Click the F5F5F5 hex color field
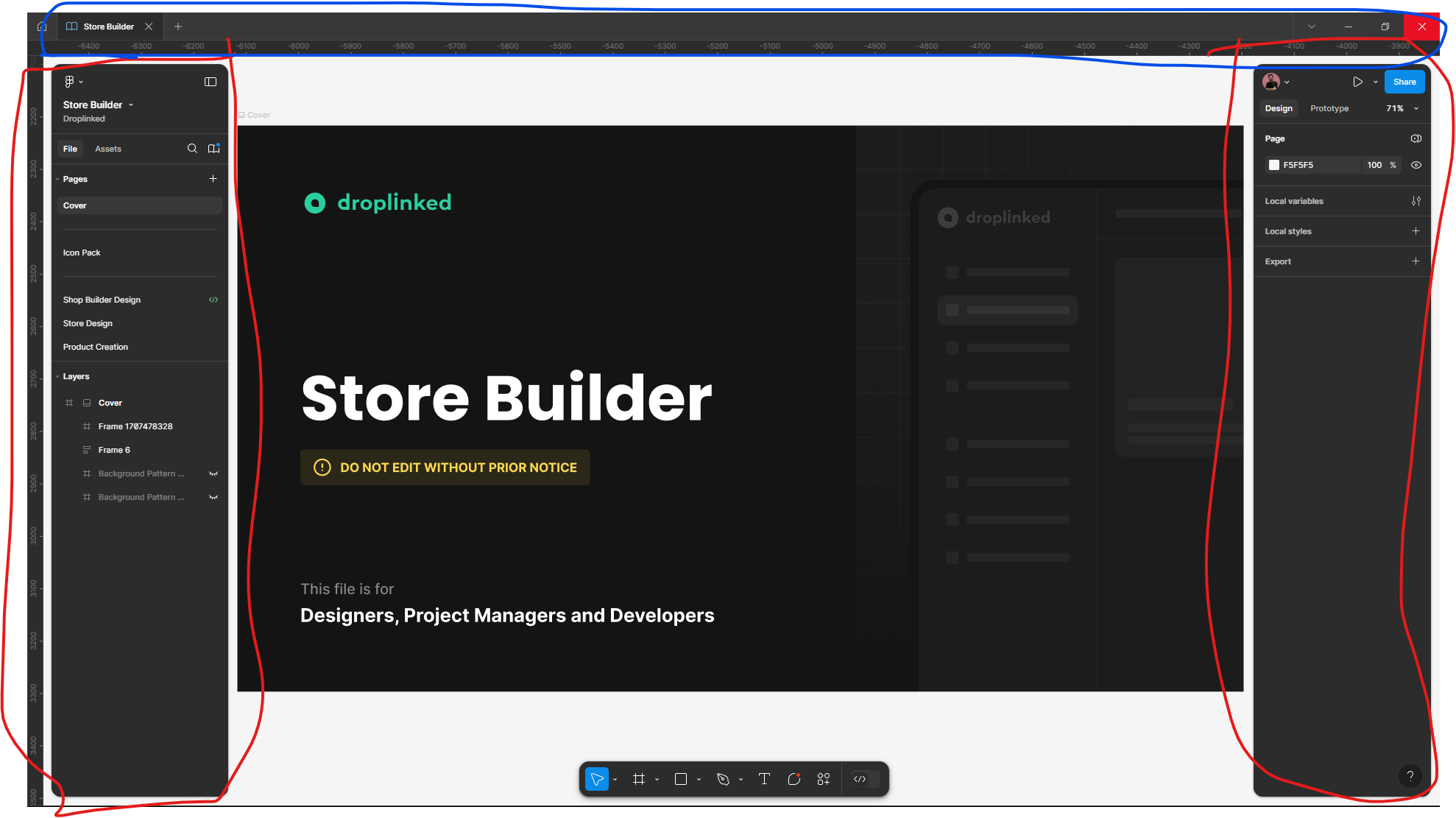This screenshot has height=818, width=1456. pos(1312,165)
